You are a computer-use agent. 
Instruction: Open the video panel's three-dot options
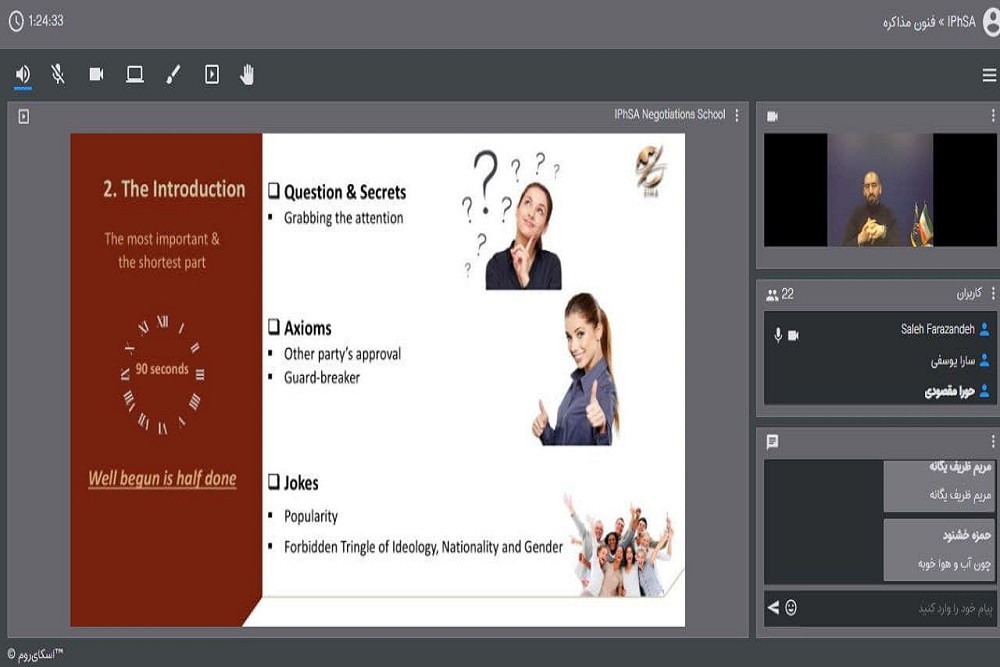pyautogui.click(x=992, y=116)
